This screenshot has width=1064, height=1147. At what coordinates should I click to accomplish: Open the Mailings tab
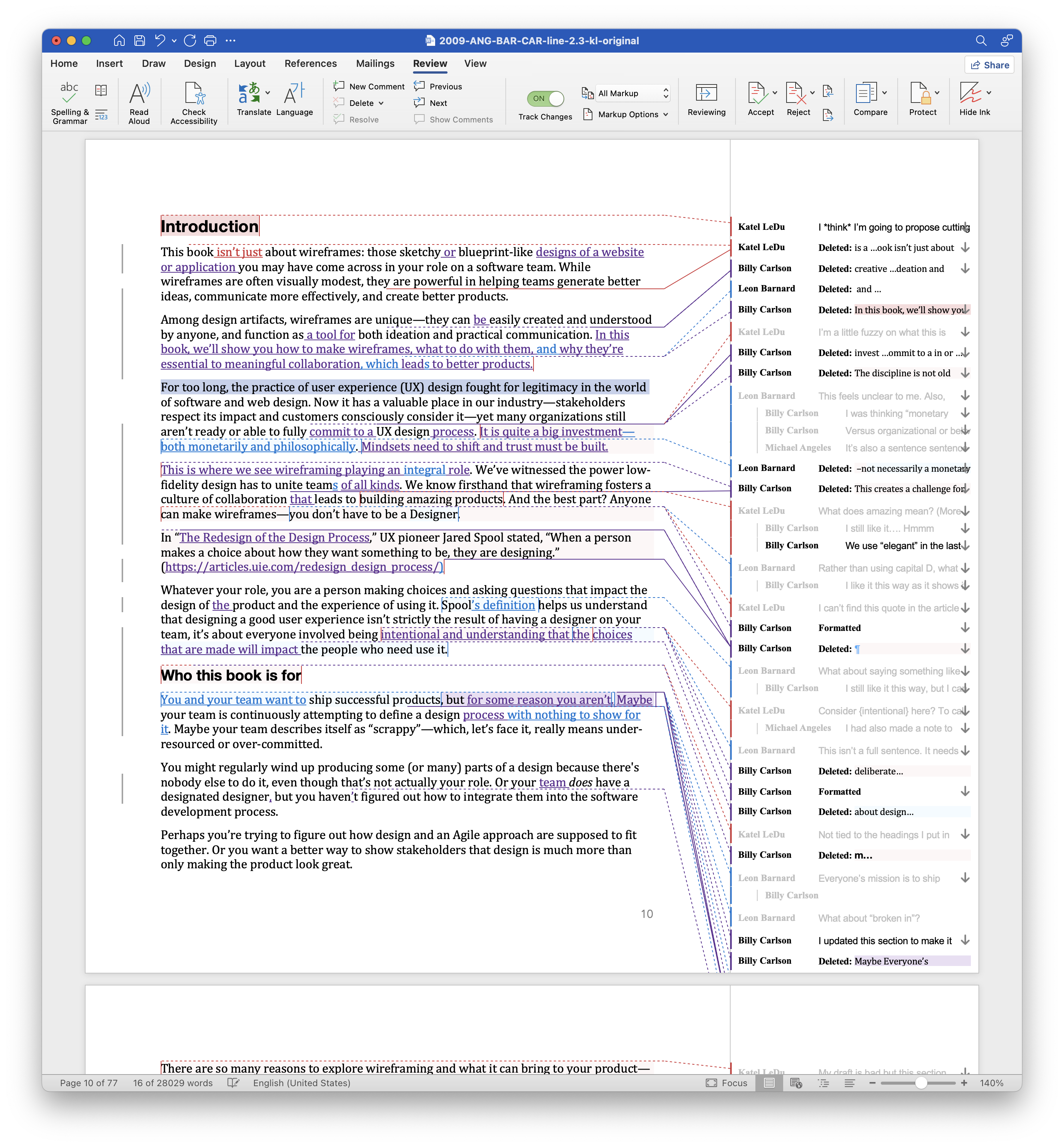(375, 63)
